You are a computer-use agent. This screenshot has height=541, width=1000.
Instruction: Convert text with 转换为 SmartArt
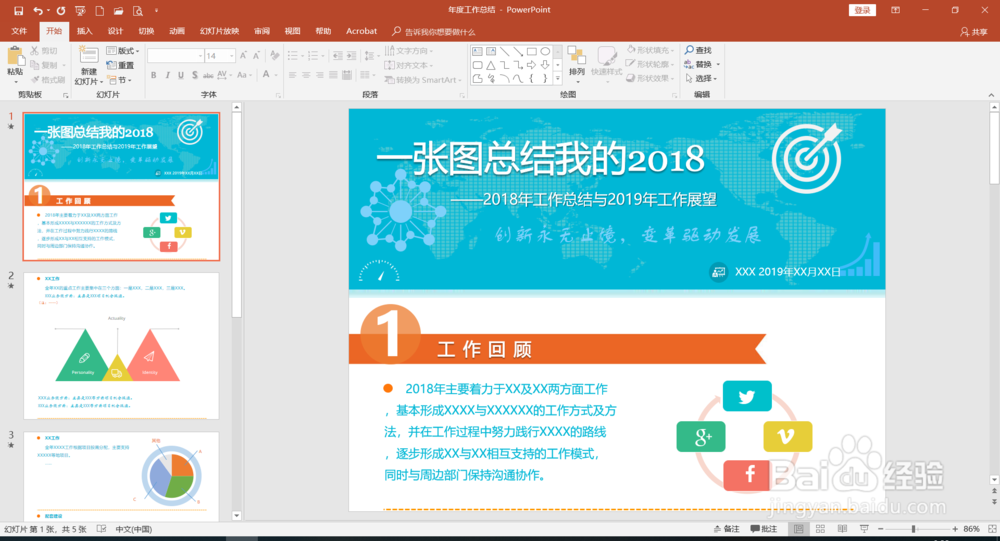click(421, 80)
